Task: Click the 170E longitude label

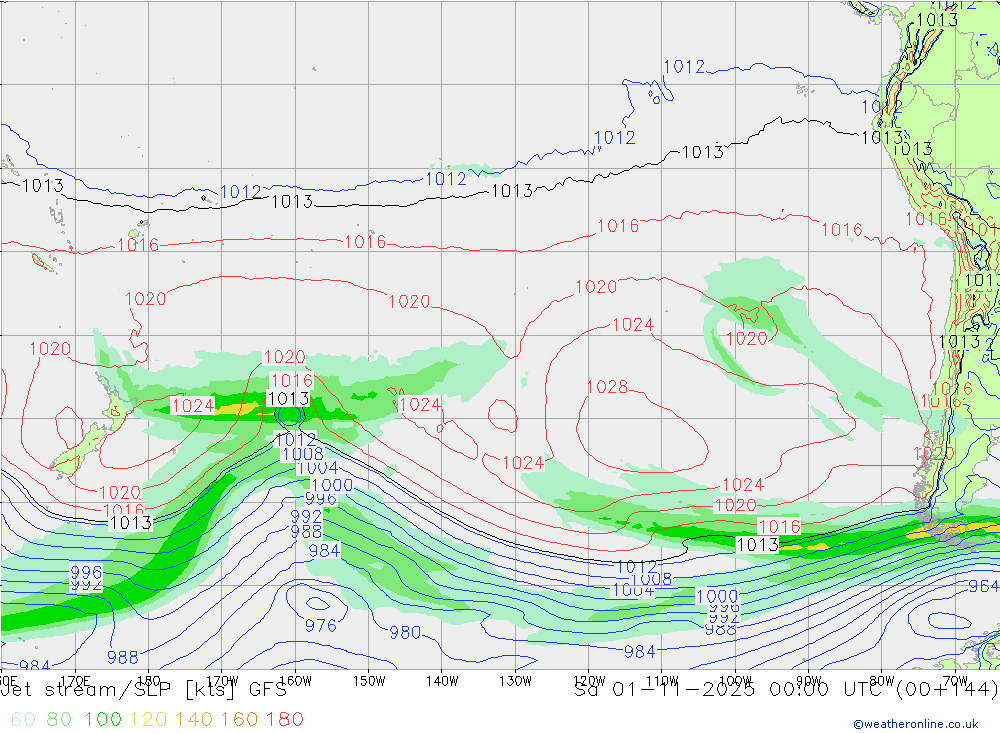Action: coord(75,681)
